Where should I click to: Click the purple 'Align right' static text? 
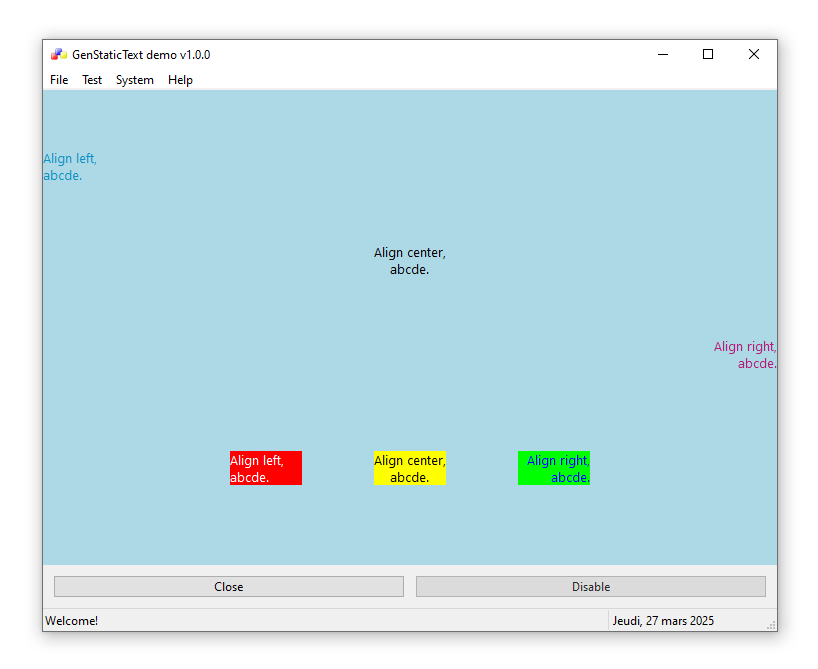745,355
